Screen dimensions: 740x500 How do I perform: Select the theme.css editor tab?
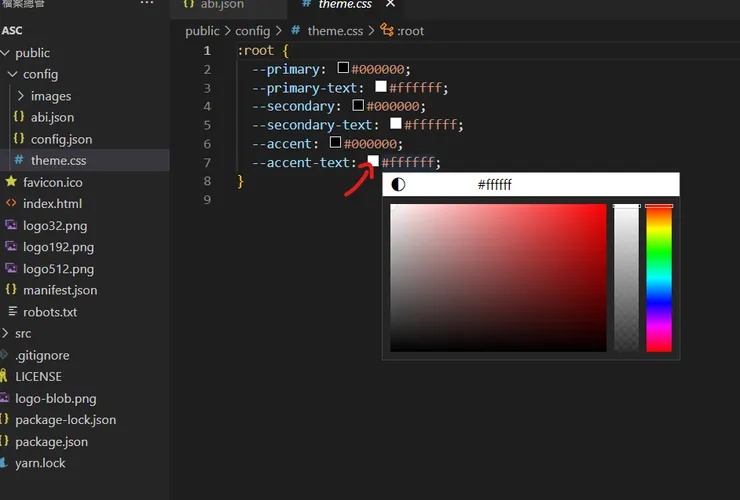[345, 5]
